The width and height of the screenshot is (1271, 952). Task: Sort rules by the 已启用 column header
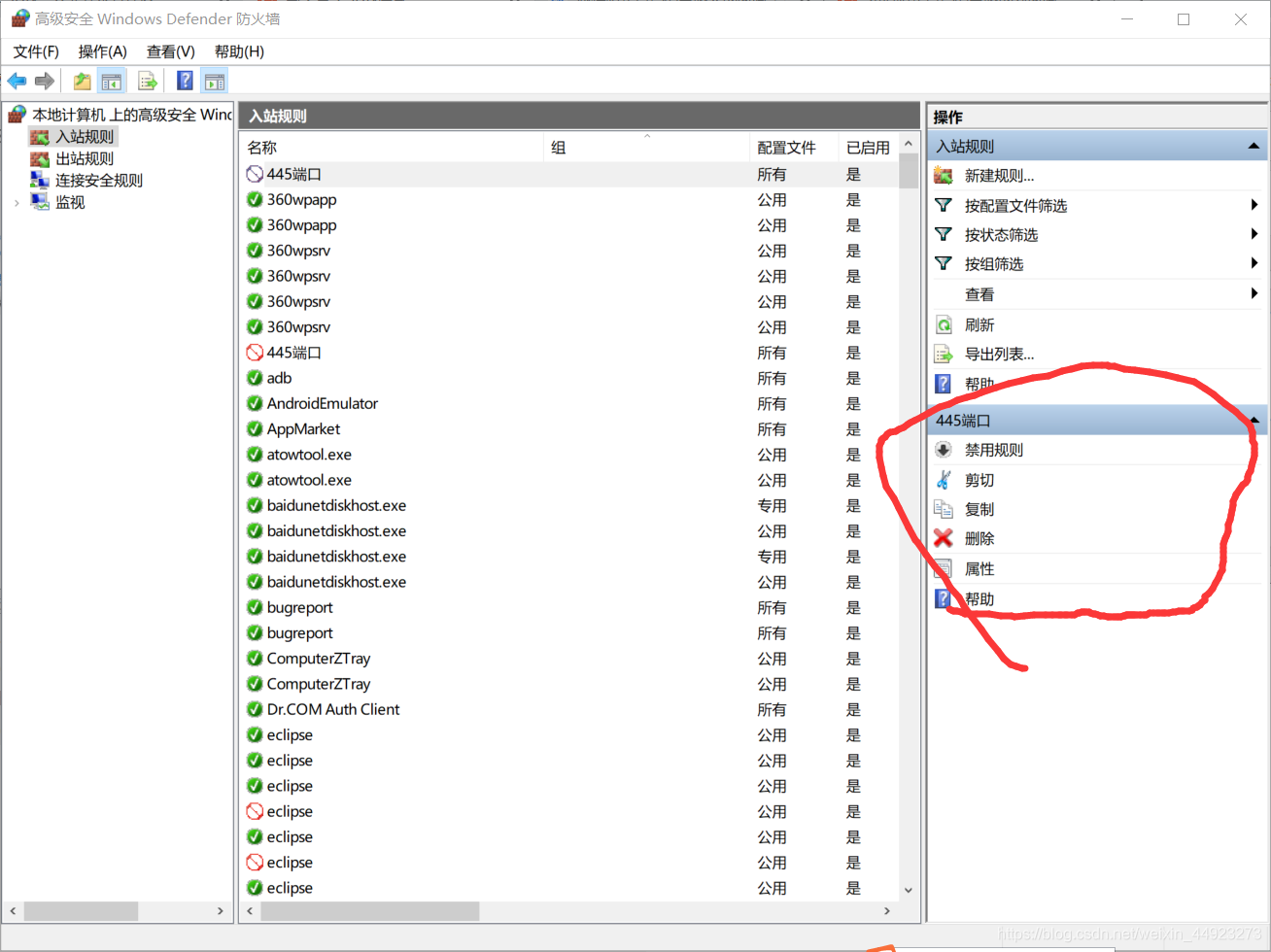[x=869, y=147]
